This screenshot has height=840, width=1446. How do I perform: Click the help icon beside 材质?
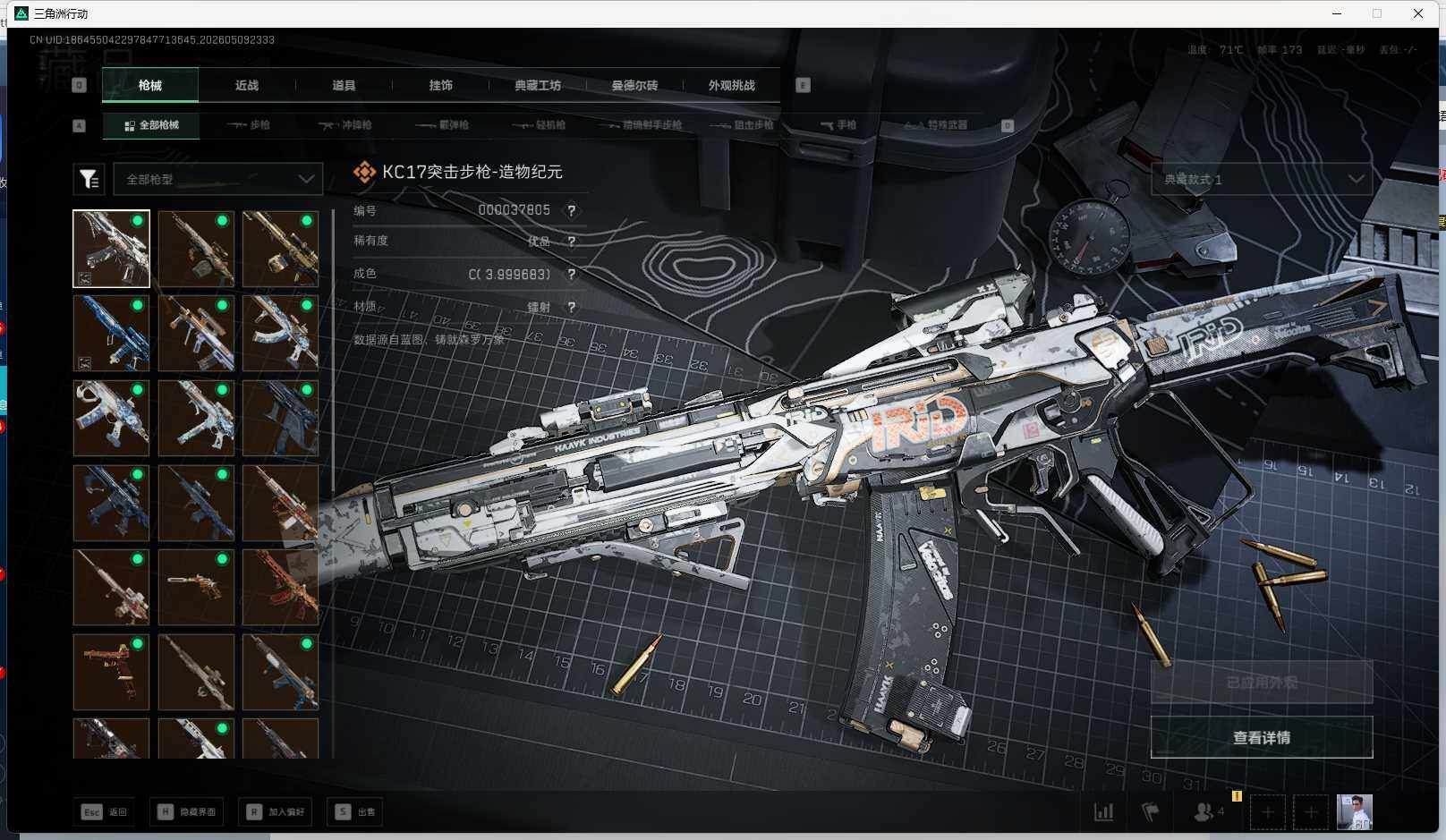pyautogui.click(x=571, y=308)
